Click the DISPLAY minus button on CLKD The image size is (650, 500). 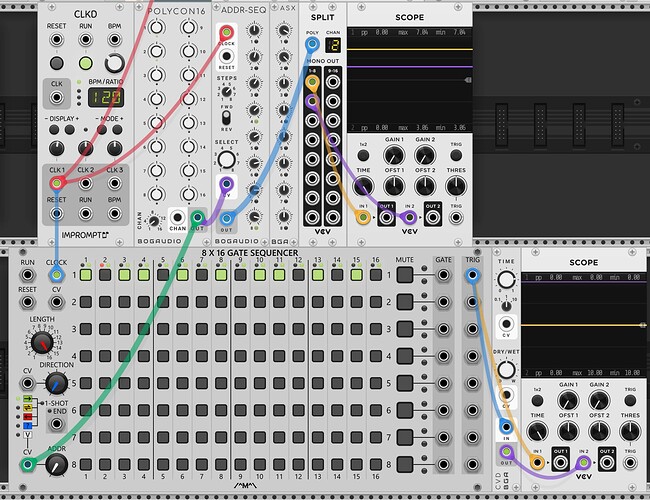click(54, 130)
